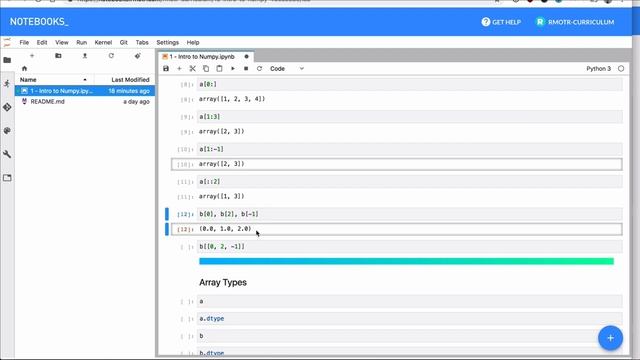This screenshot has width=640, height=360.
Task: Click the kernel status circle indicator
Action: tap(621, 69)
